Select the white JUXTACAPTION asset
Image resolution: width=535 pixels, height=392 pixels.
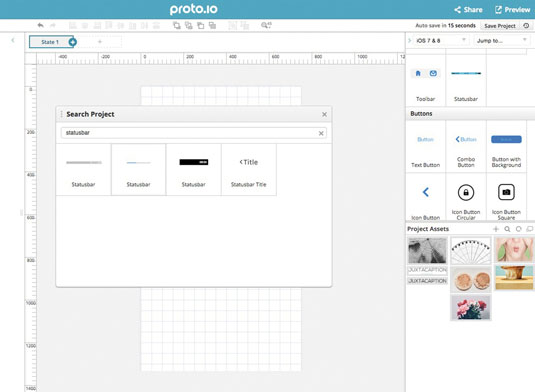(427, 270)
